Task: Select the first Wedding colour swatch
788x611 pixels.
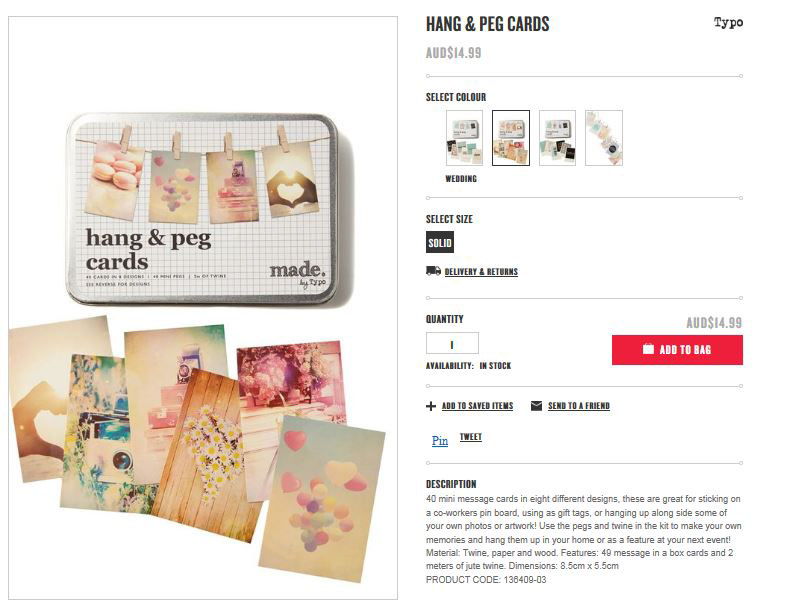Action: pyautogui.click(x=464, y=138)
